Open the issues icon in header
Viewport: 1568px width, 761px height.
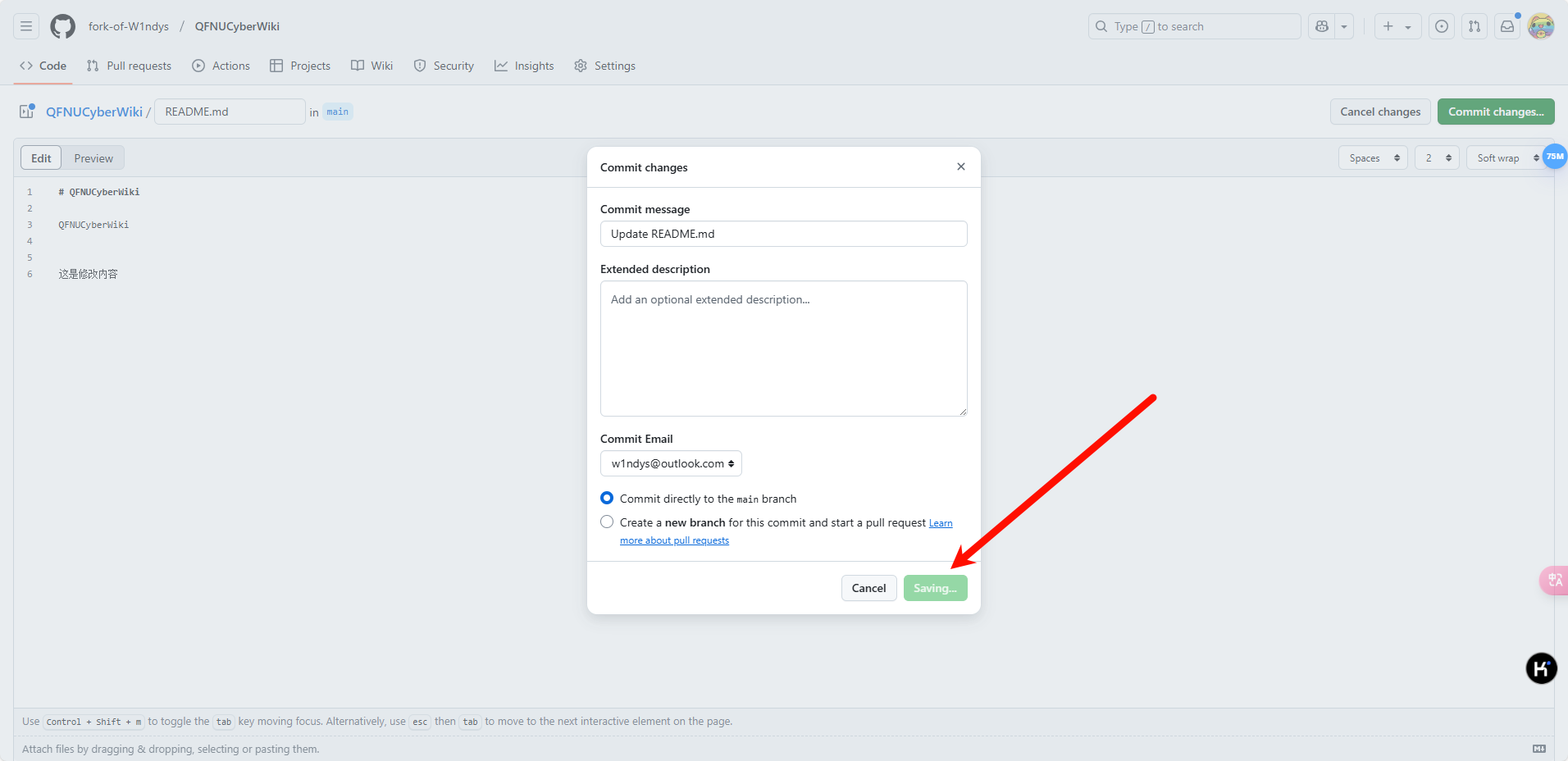click(1441, 26)
